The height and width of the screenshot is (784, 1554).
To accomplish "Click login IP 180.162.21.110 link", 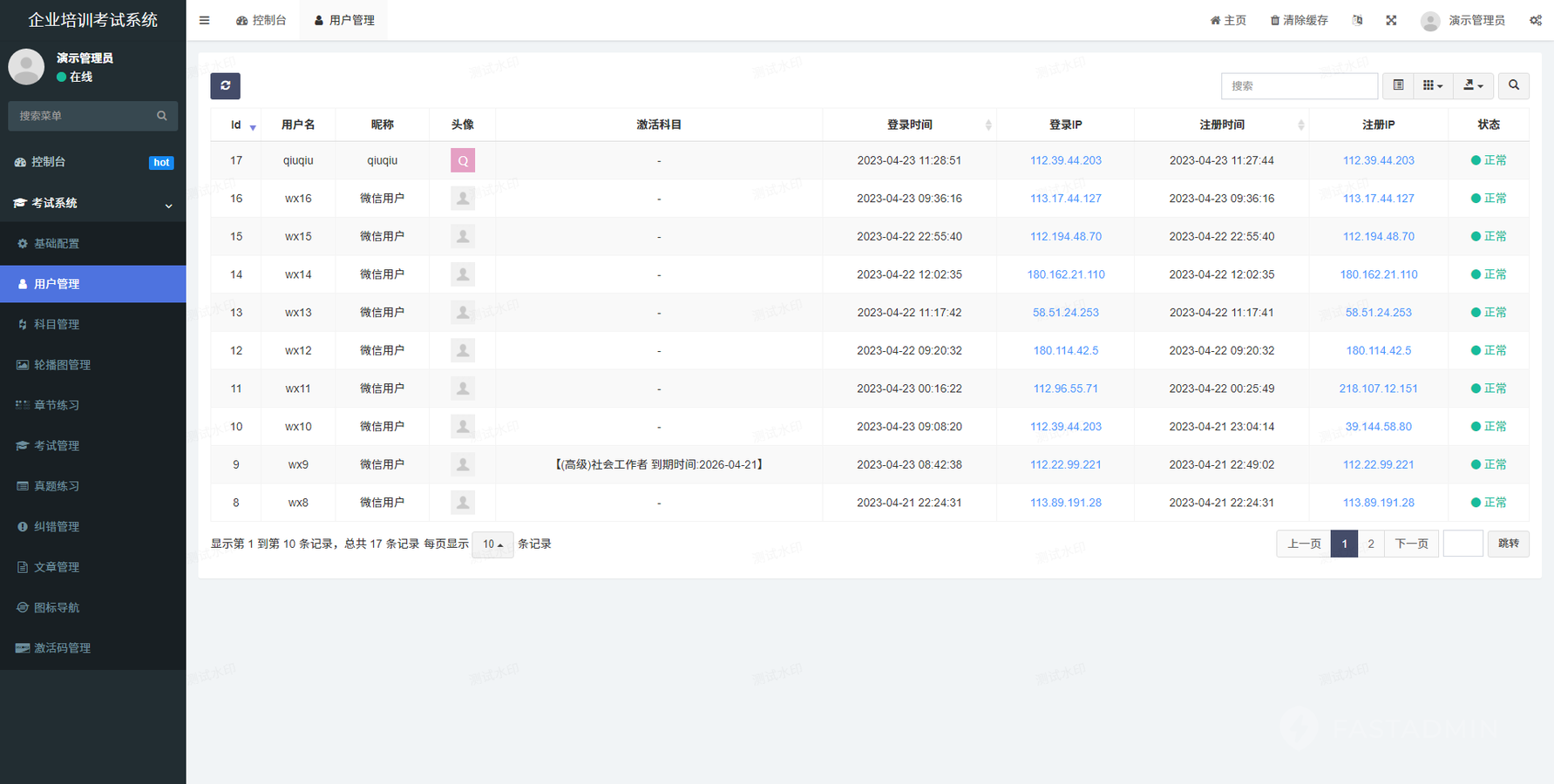I will (x=1065, y=274).
